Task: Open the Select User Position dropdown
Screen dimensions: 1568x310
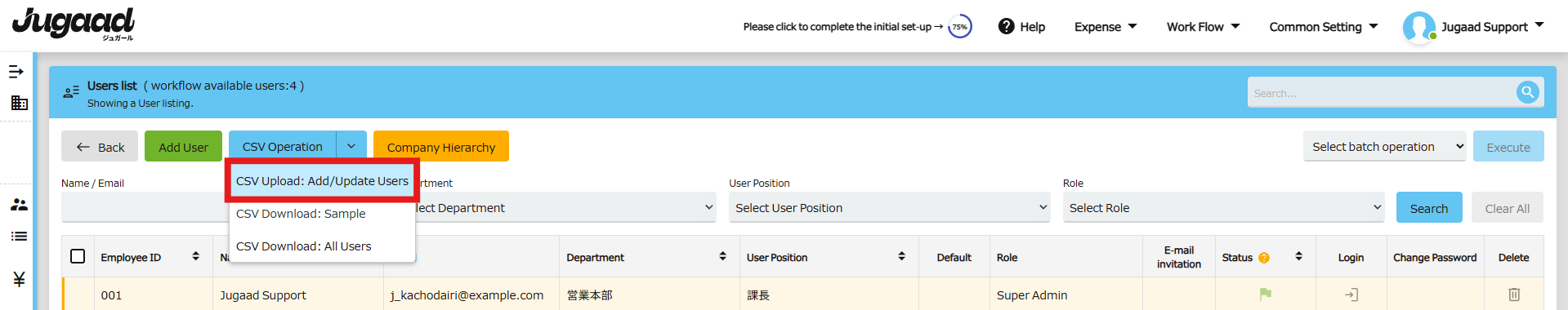Action: [x=889, y=207]
